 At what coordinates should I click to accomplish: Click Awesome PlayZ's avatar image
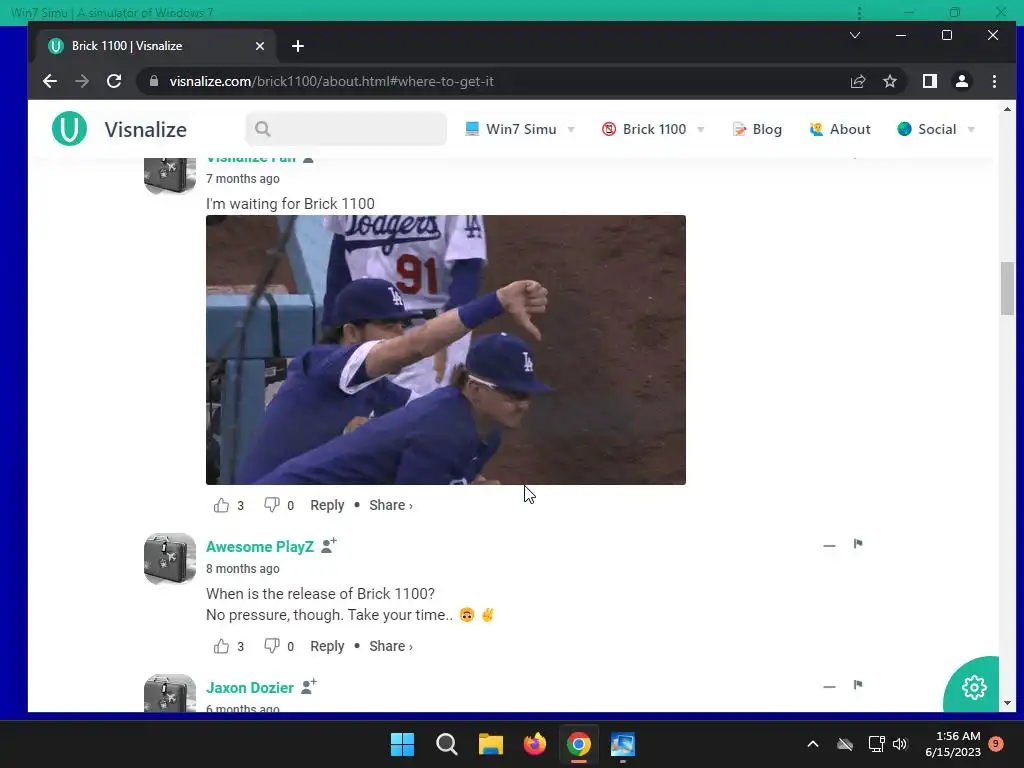[170, 559]
